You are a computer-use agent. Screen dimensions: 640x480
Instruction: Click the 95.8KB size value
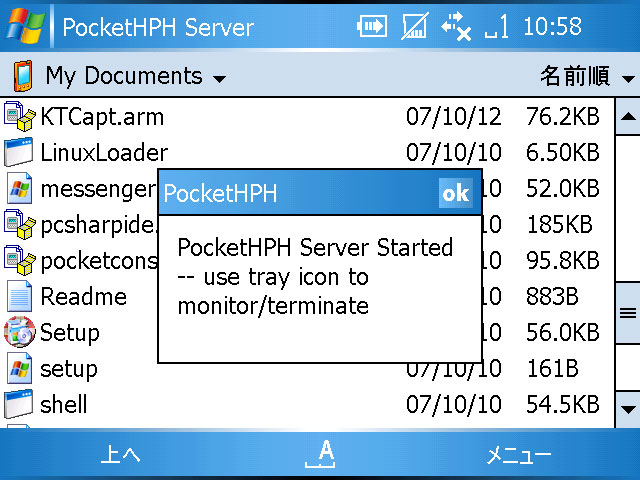(x=563, y=260)
